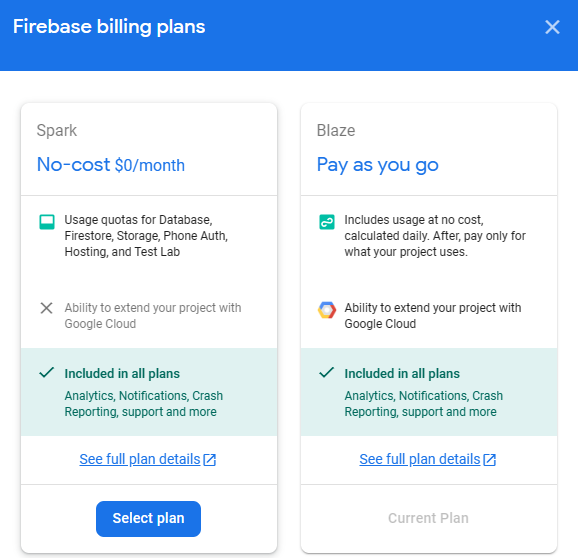578x558 pixels.
Task: Click the Spark usage quotas database icon
Action: pos(47,222)
